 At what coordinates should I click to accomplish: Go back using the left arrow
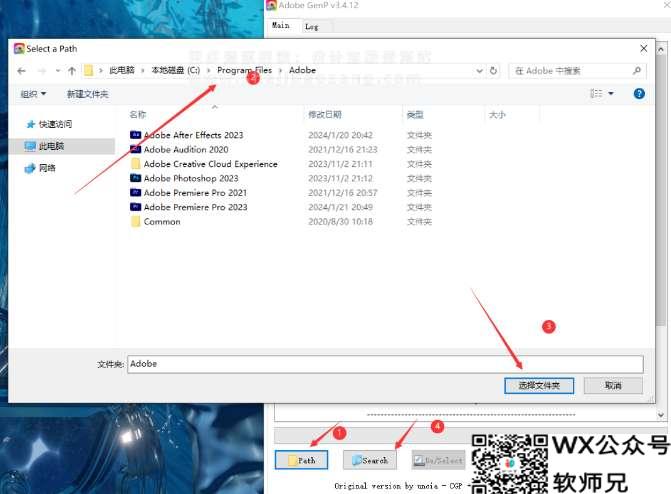[21, 71]
